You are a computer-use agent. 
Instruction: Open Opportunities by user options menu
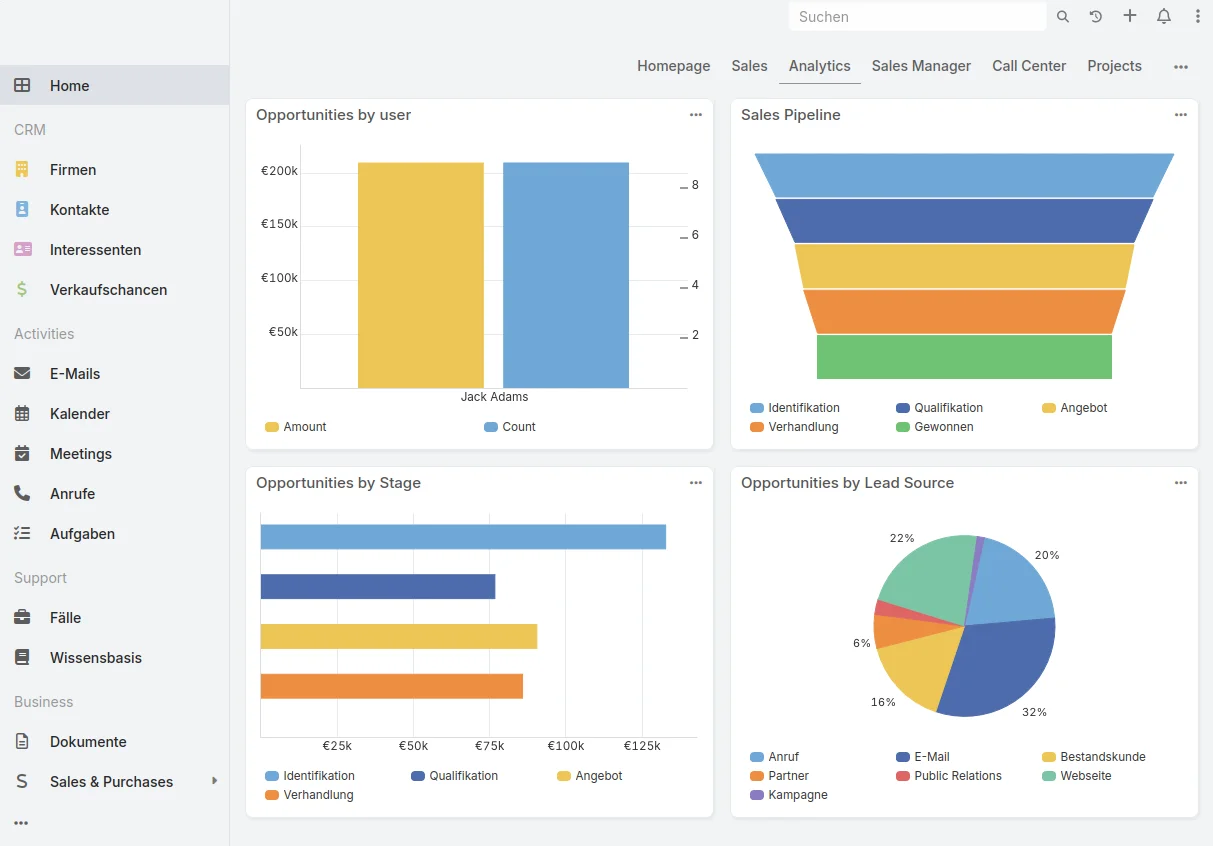coord(696,115)
